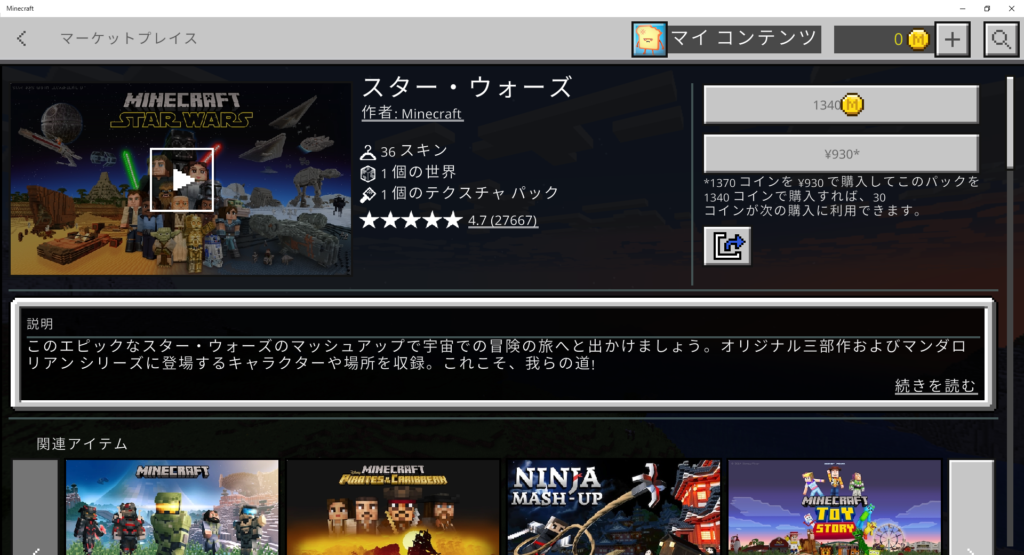Click the Minecoin icon in balance bar
Image resolution: width=1024 pixels, height=555 pixels.
click(x=918, y=39)
